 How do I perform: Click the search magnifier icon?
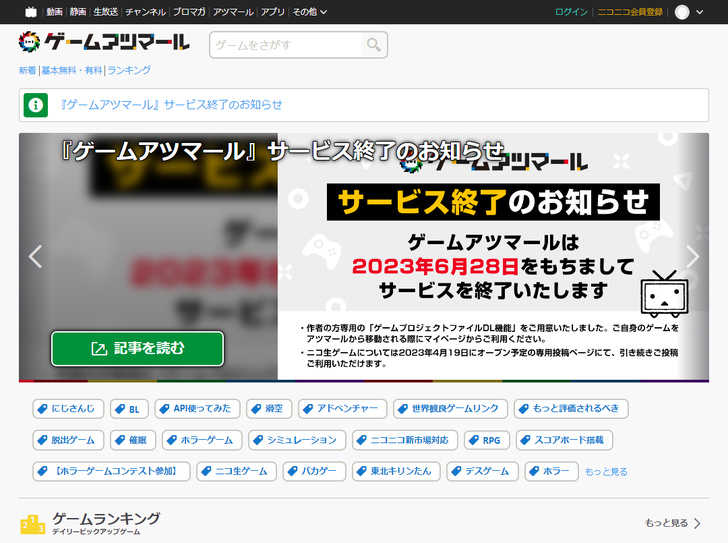coord(374,45)
